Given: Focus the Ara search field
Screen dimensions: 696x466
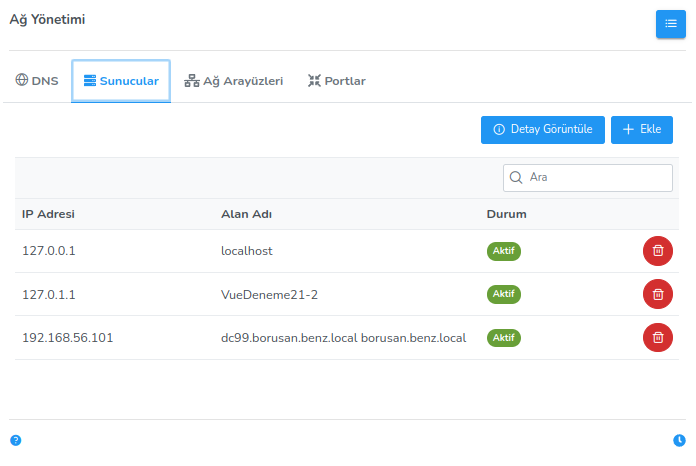Looking at the screenshot, I should click(595, 177).
